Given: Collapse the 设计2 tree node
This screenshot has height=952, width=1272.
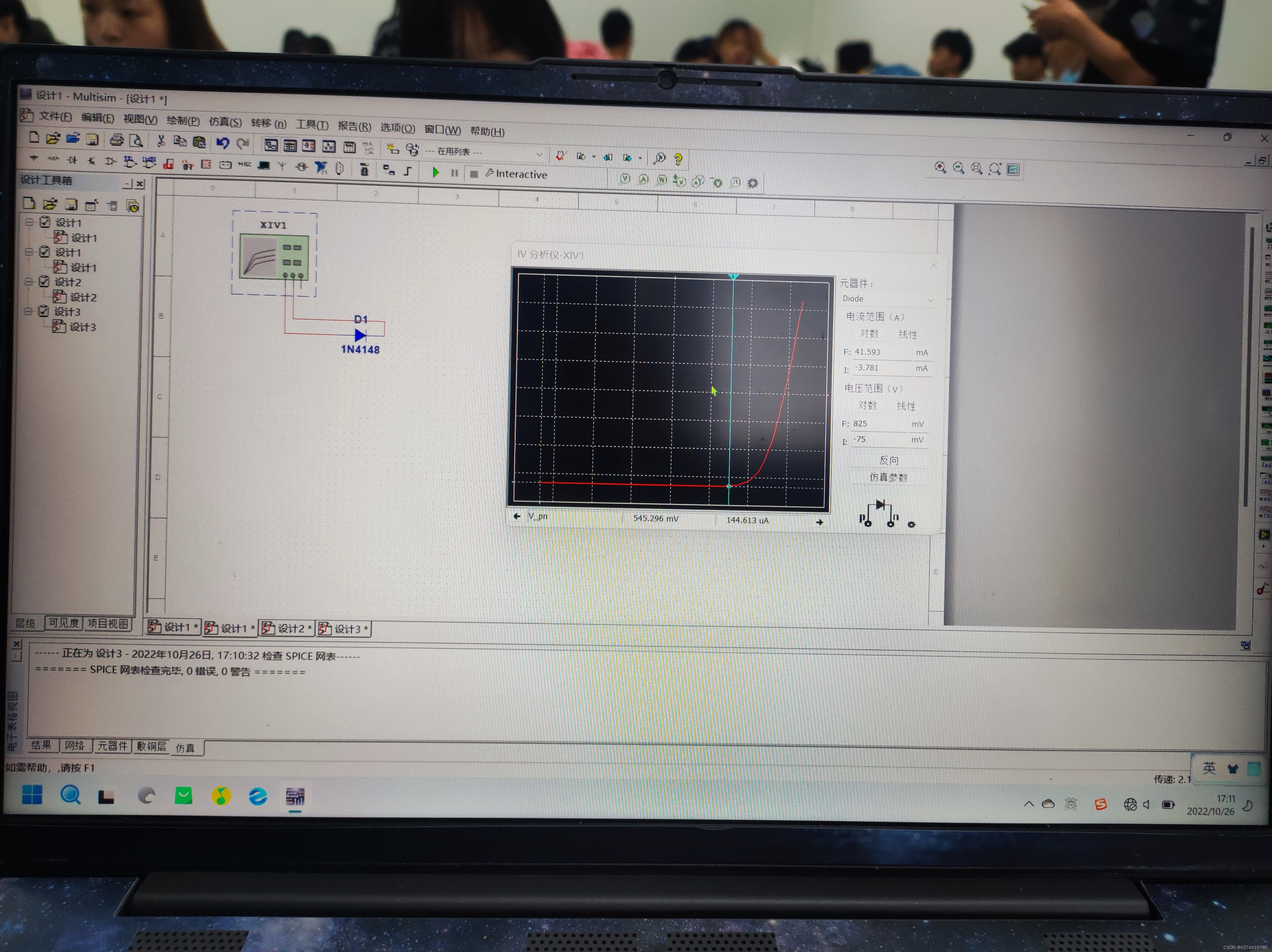Looking at the screenshot, I should tap(29, 281).
